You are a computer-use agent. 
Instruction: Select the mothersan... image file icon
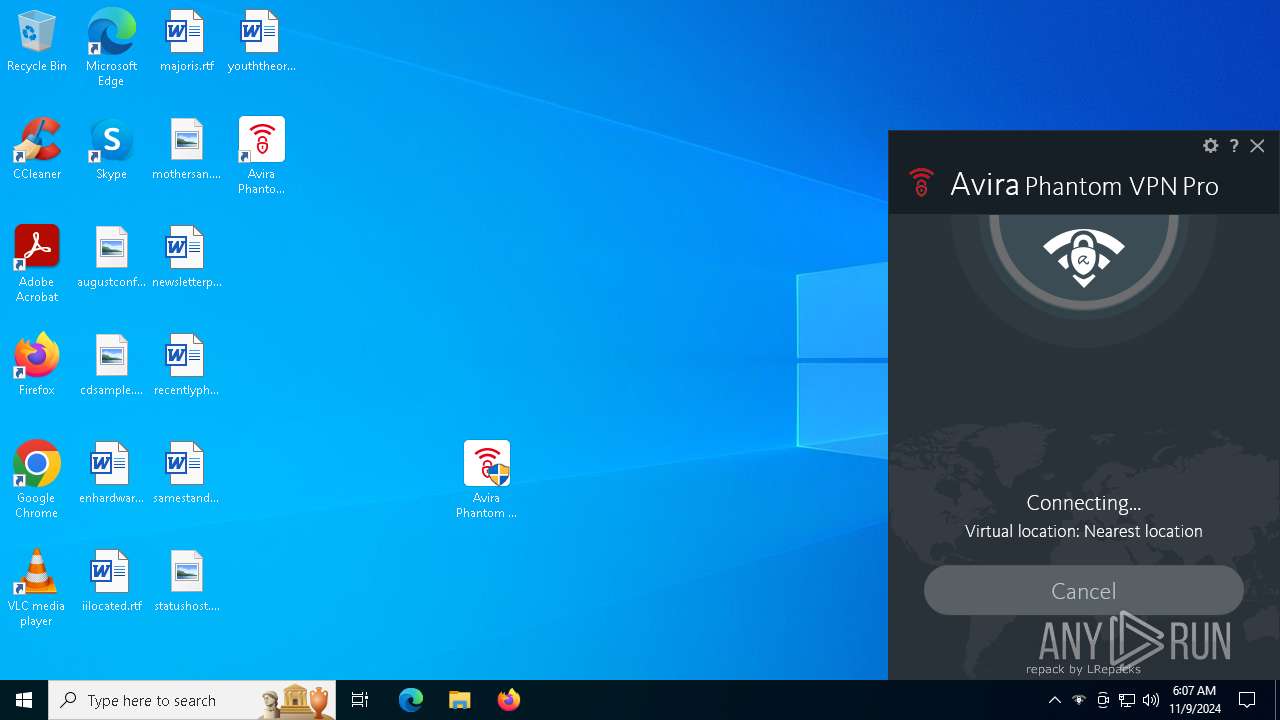[x=187, y=150]
